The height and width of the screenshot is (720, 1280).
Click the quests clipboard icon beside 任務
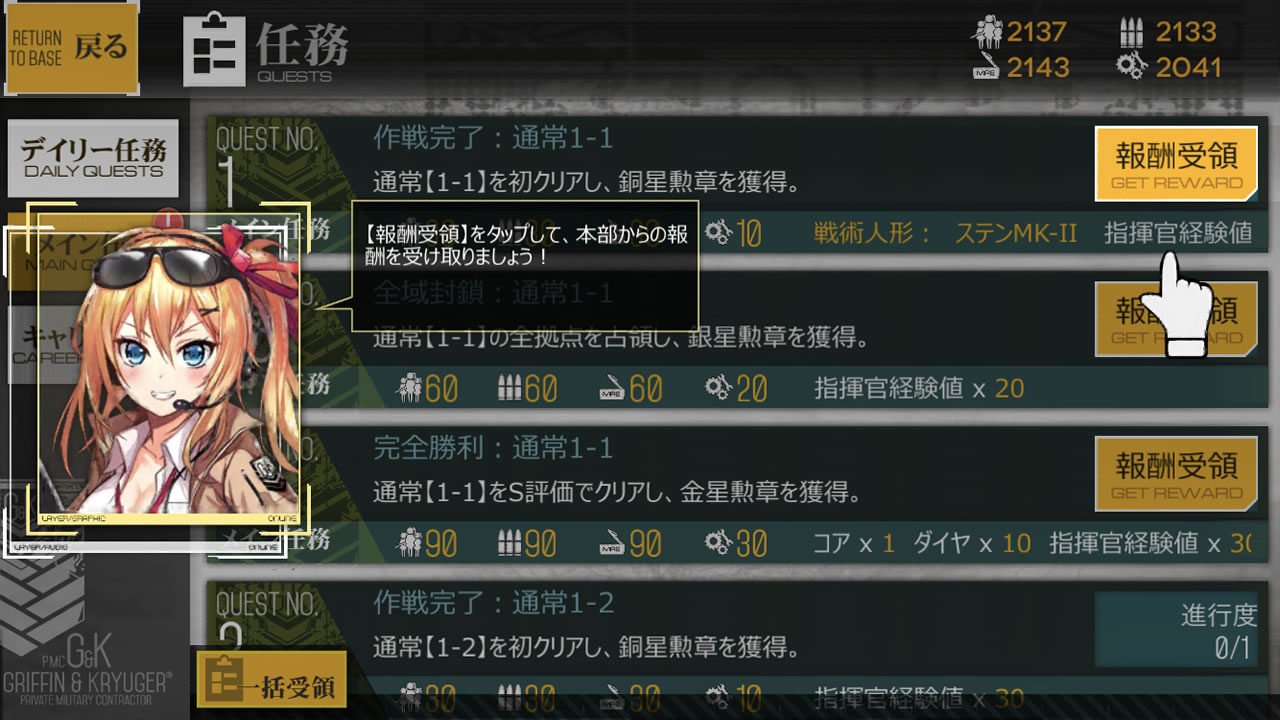coord(214,49)
